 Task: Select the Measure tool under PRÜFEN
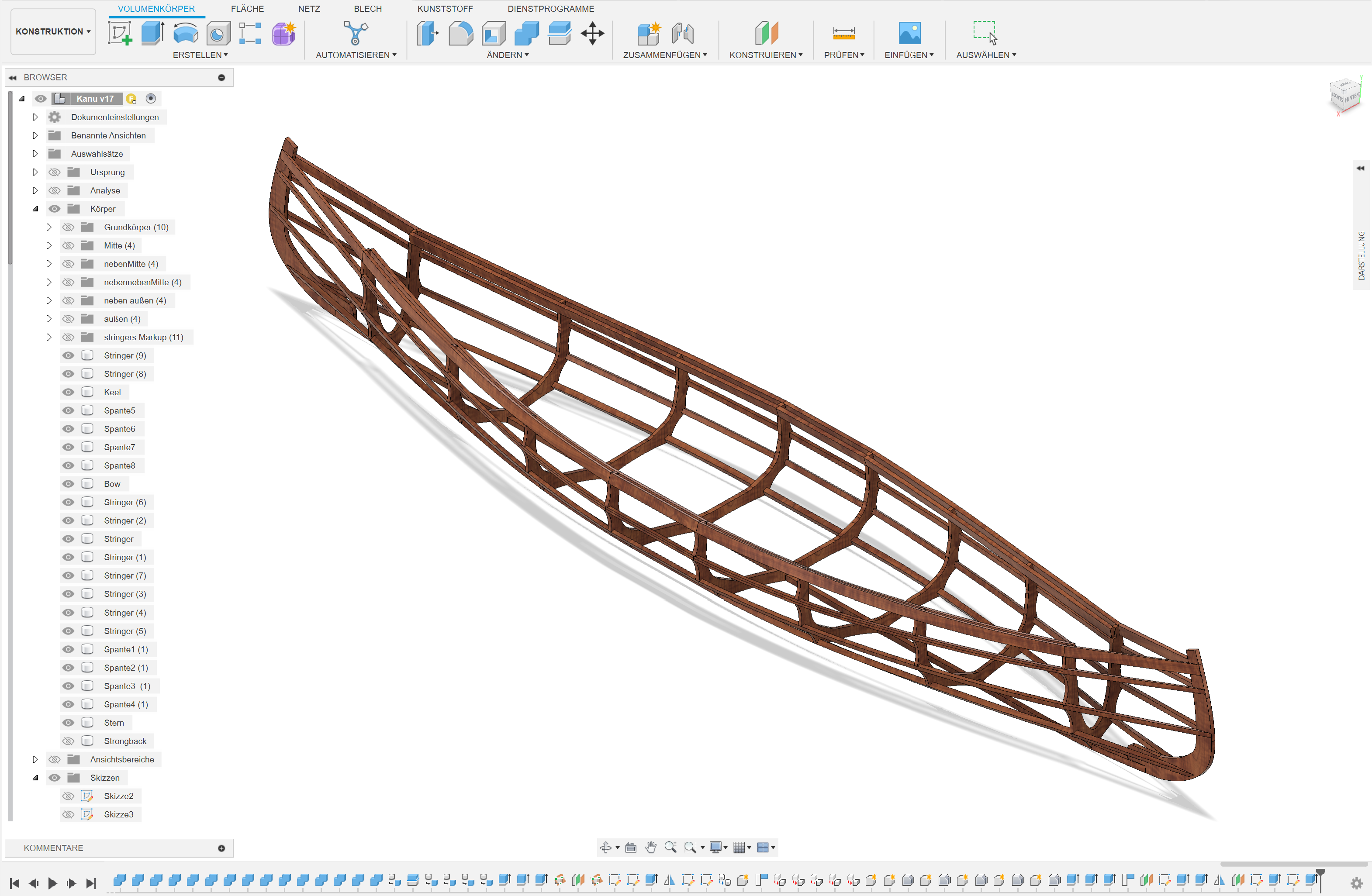[x=844, y=34]
